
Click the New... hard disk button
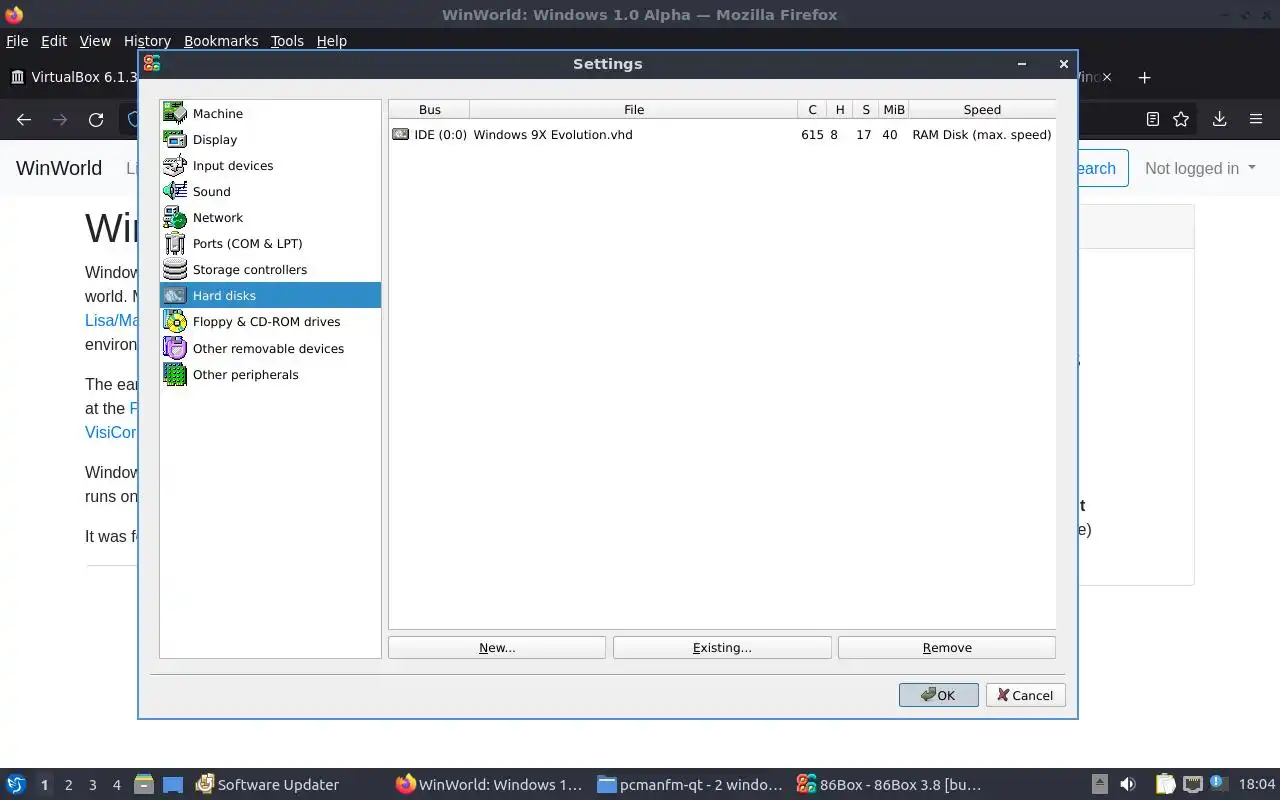(497, 647)
